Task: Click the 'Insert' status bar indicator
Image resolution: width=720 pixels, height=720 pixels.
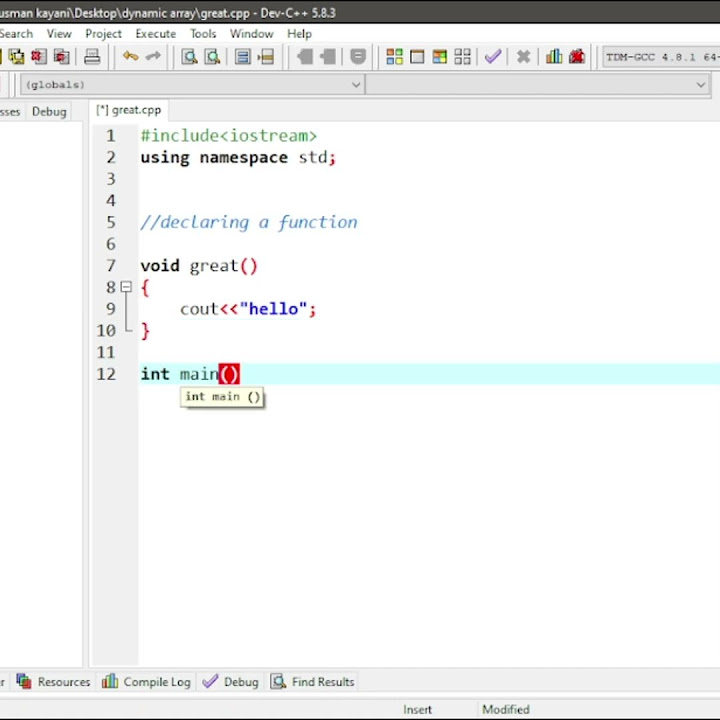Action: click(x=417, y=709)
